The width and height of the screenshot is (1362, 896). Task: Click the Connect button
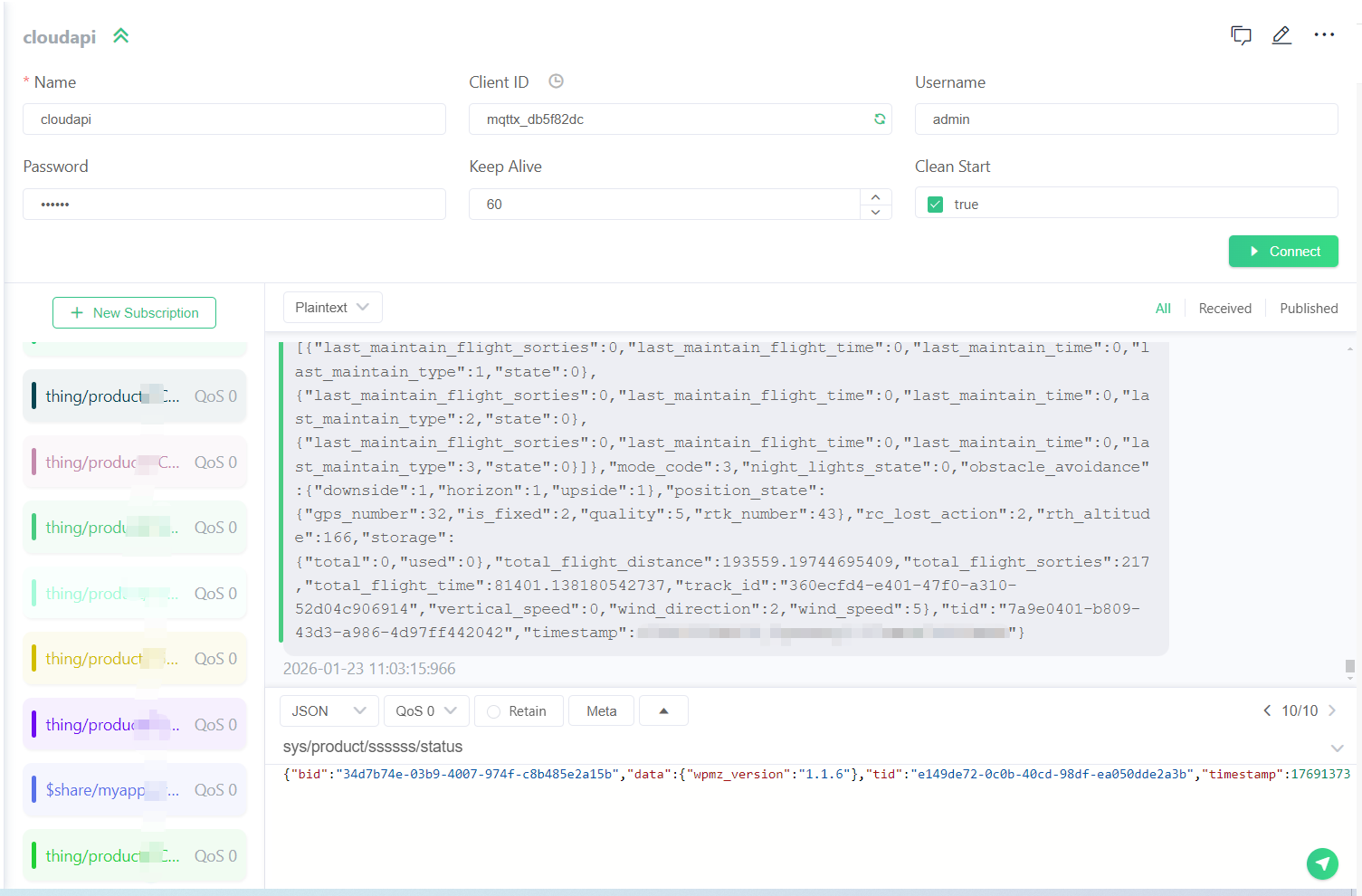pyautogui.click(x=1283, y=252)
